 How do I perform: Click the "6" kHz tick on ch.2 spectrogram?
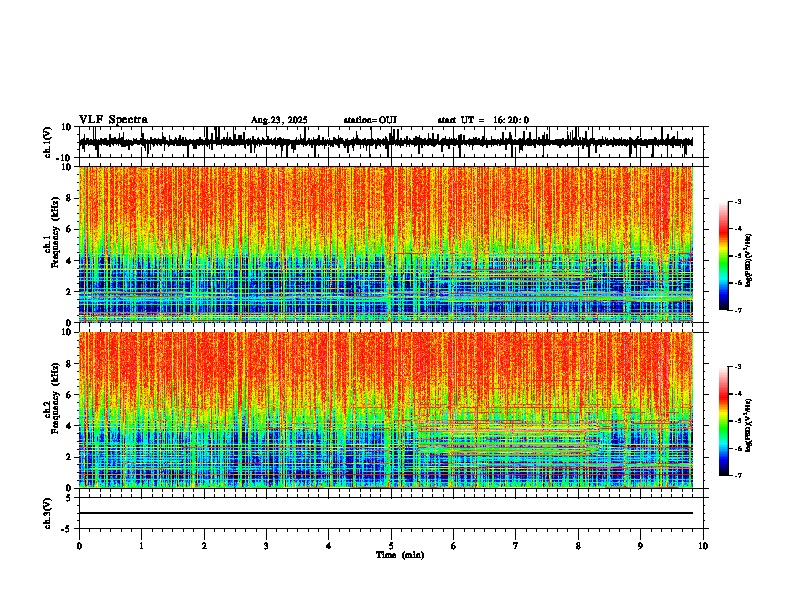click(x=70, y=395)
